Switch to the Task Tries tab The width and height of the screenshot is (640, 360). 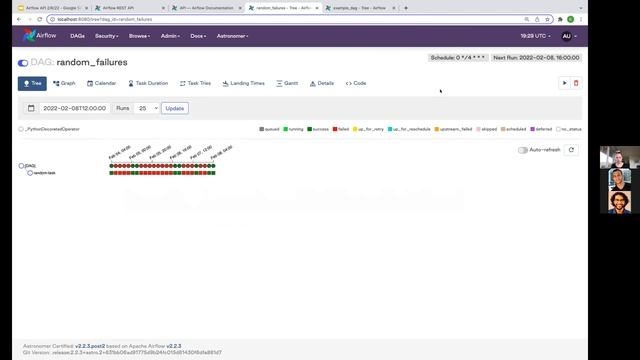click(x=195, y=83)
